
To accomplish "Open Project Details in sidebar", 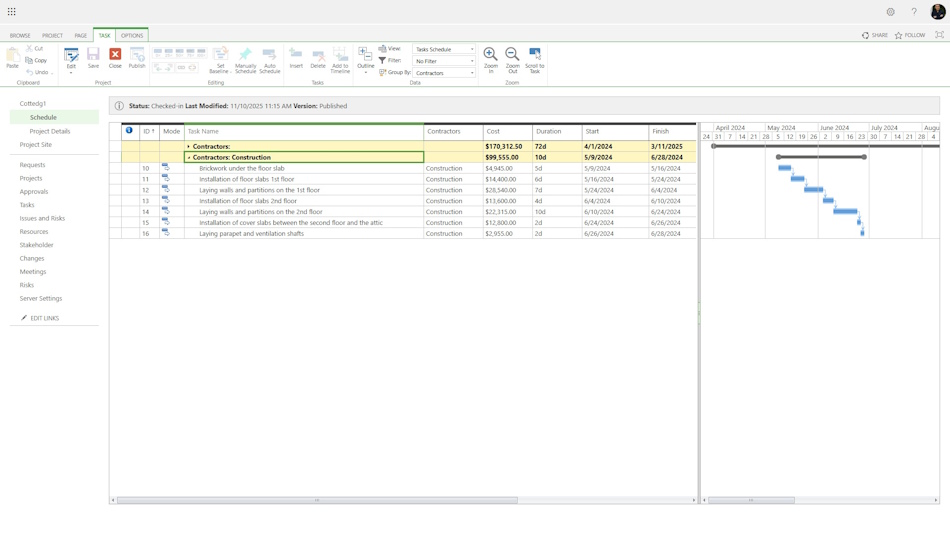I will 50,132.
